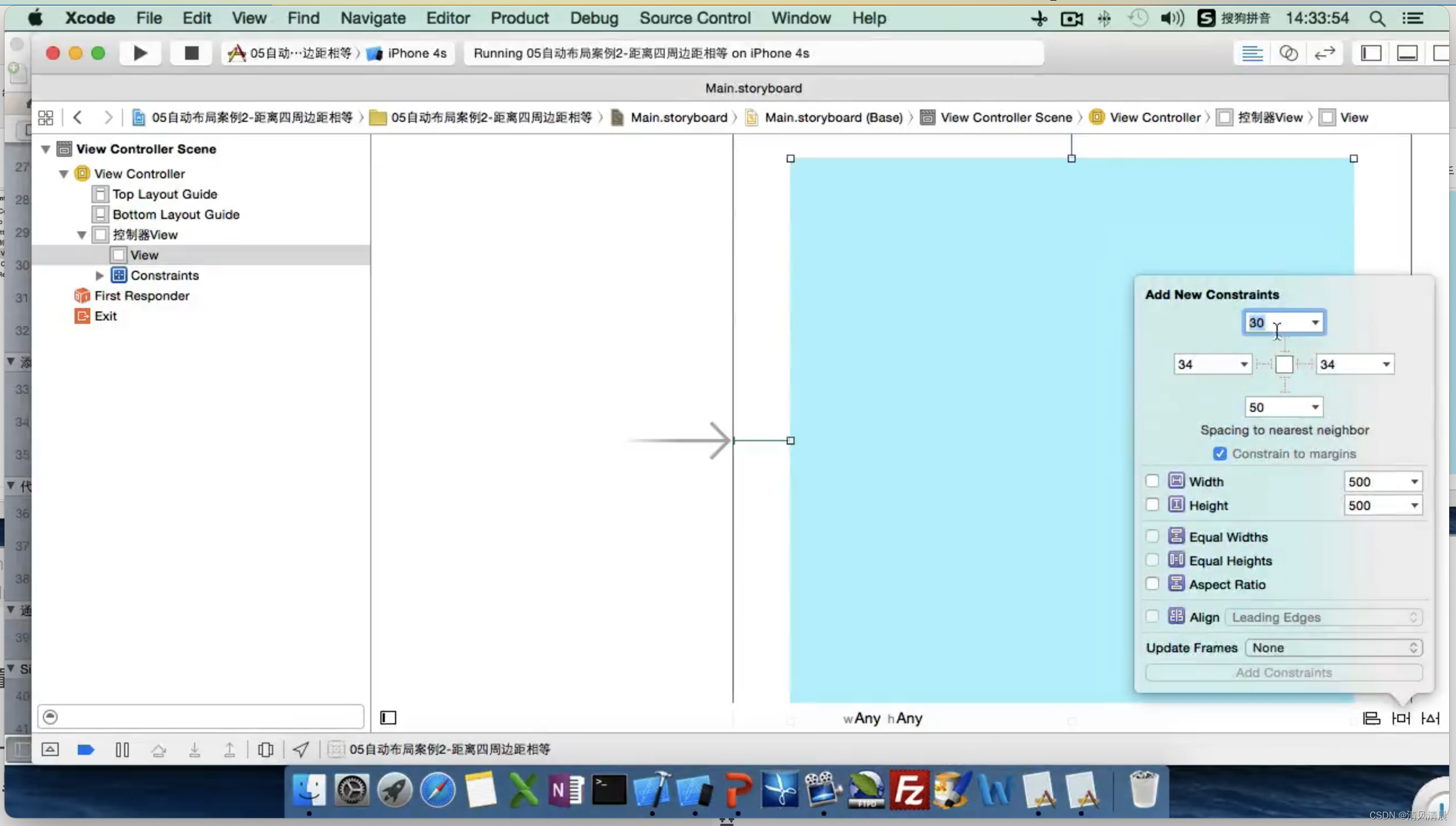Open the related items grid icon
1456x826 pixels.
(45, 117)
